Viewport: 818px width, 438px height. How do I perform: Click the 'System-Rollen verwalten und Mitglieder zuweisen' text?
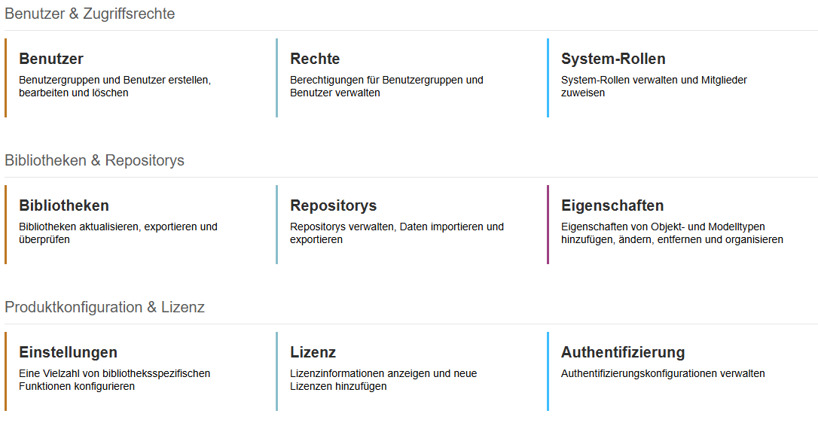[654, 86]
